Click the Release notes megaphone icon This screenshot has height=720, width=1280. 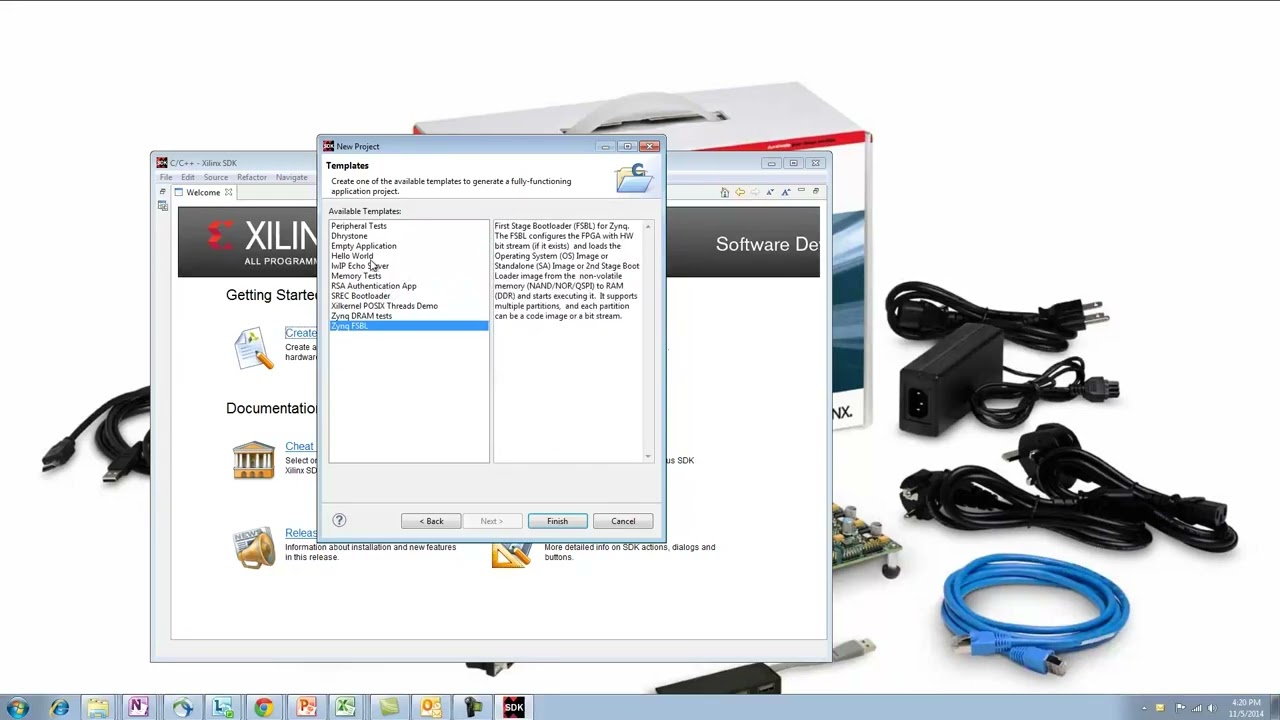click(253, 547)
